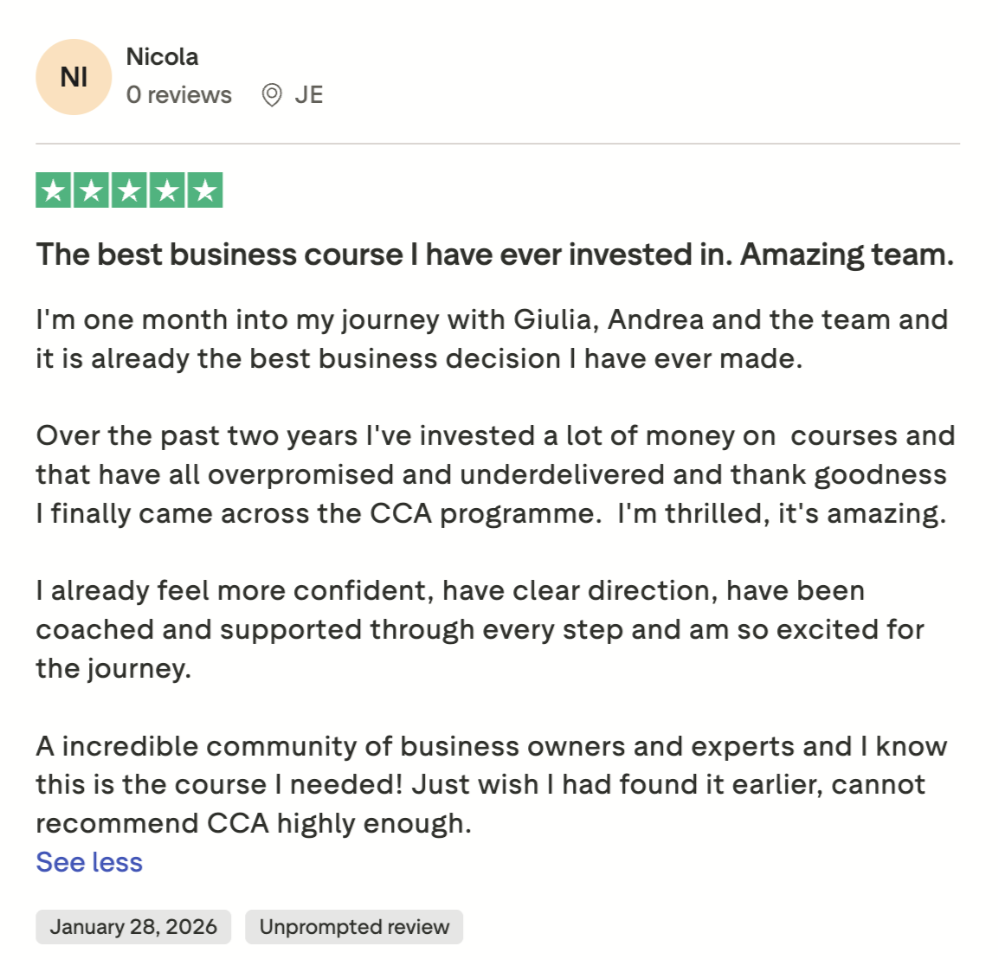
Task: Click the January 28, 2026 date badge
Action: pos(134,927)
